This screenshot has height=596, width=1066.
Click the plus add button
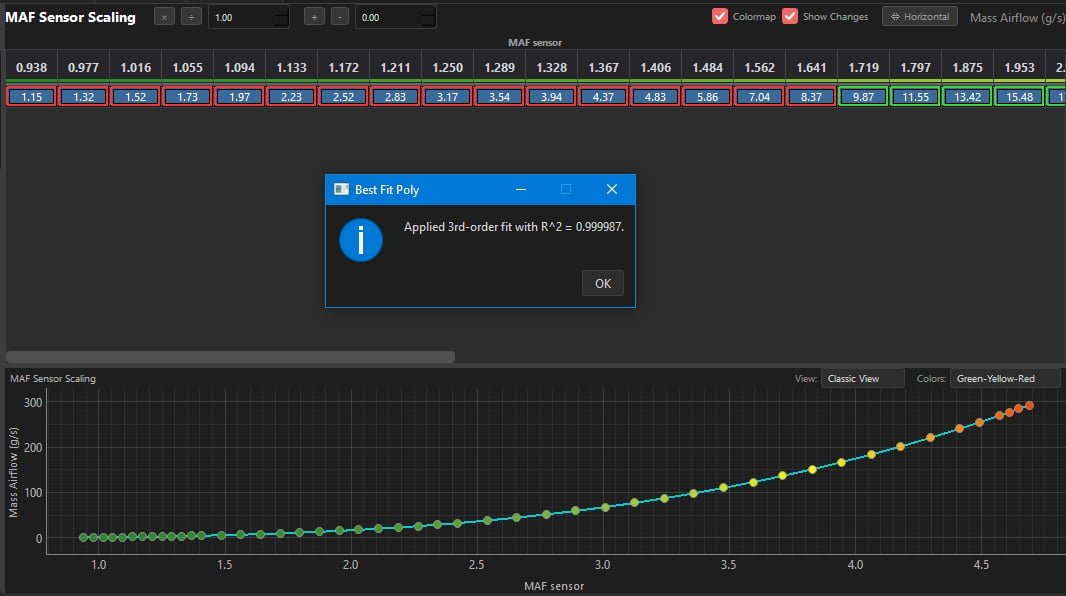[x=313, y=17]
